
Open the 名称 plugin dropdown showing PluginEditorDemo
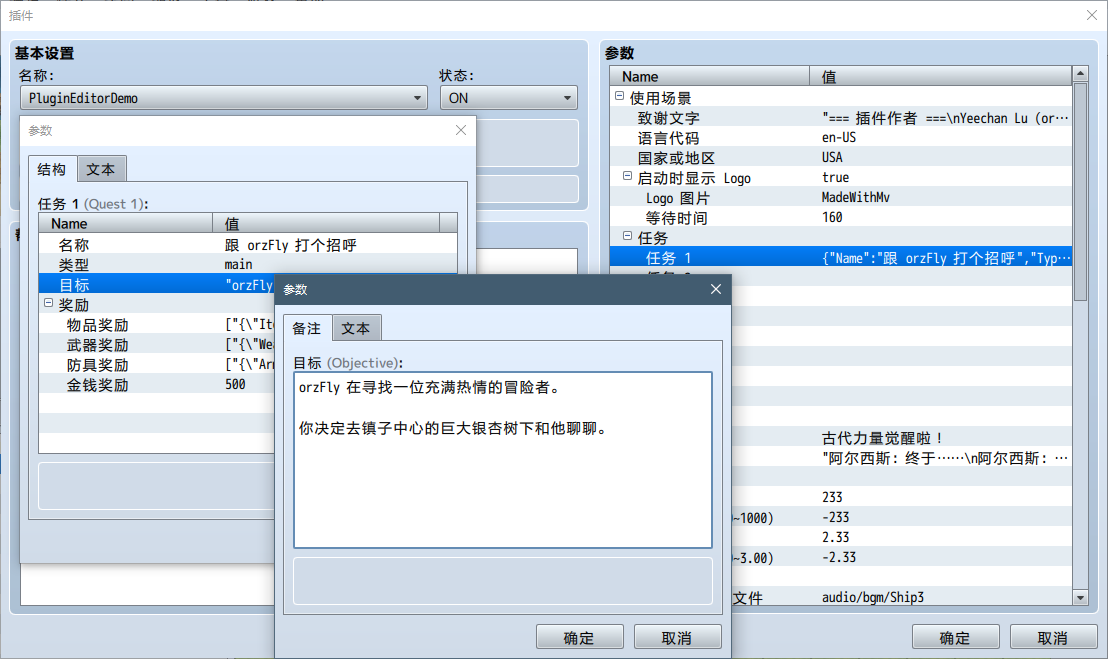point(223,98)
